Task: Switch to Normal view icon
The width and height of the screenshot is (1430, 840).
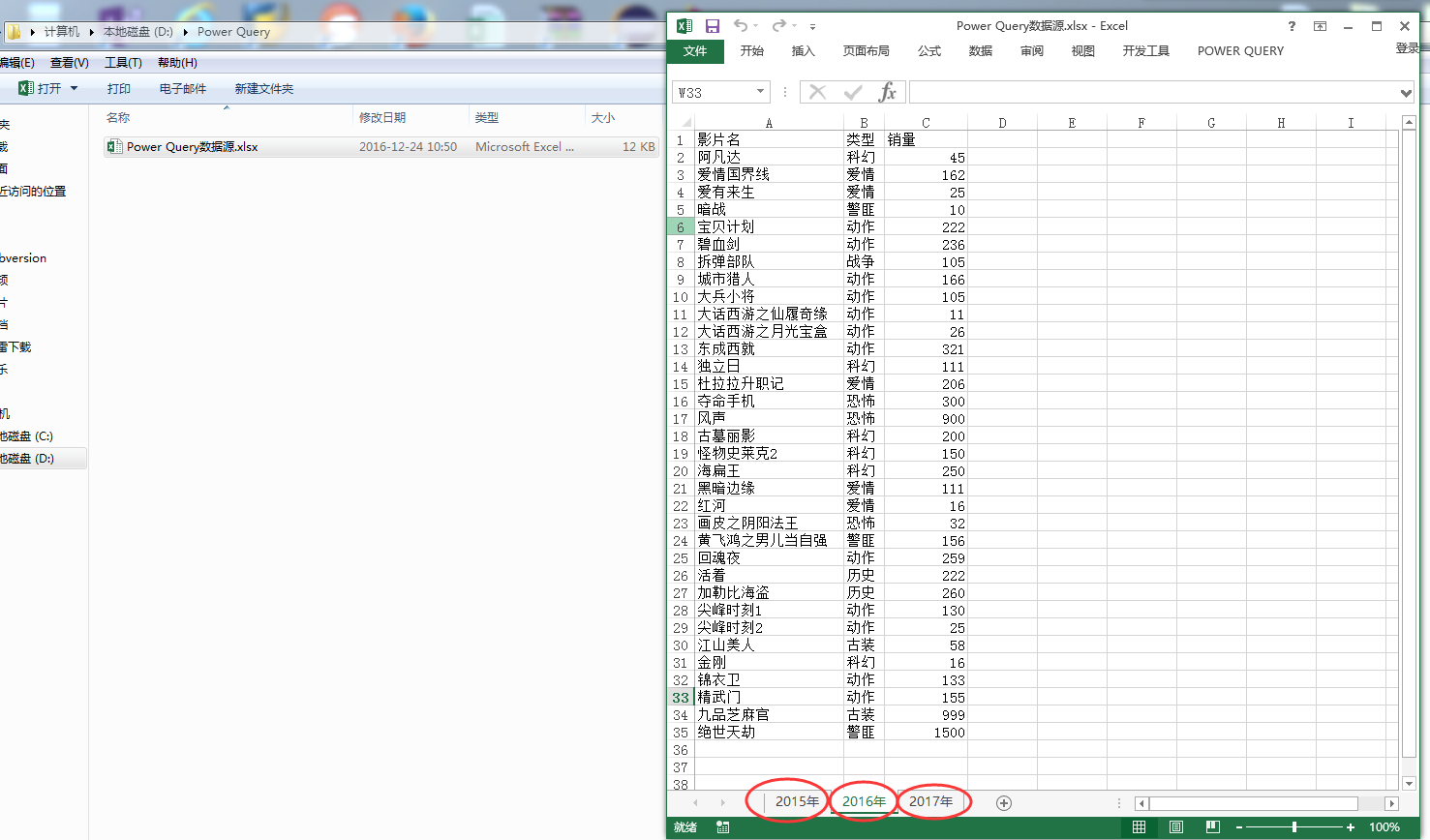Action: tap(1140, 827)
